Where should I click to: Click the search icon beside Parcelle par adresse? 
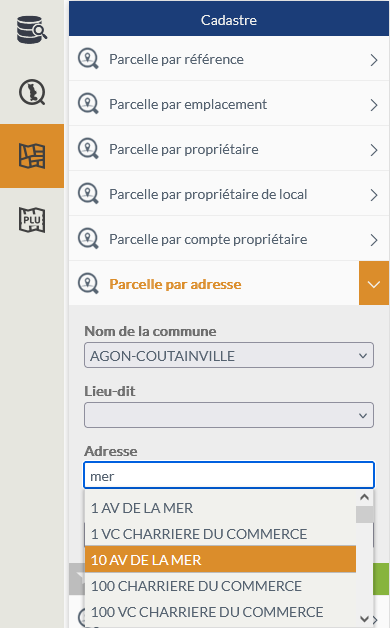(88, 284)
